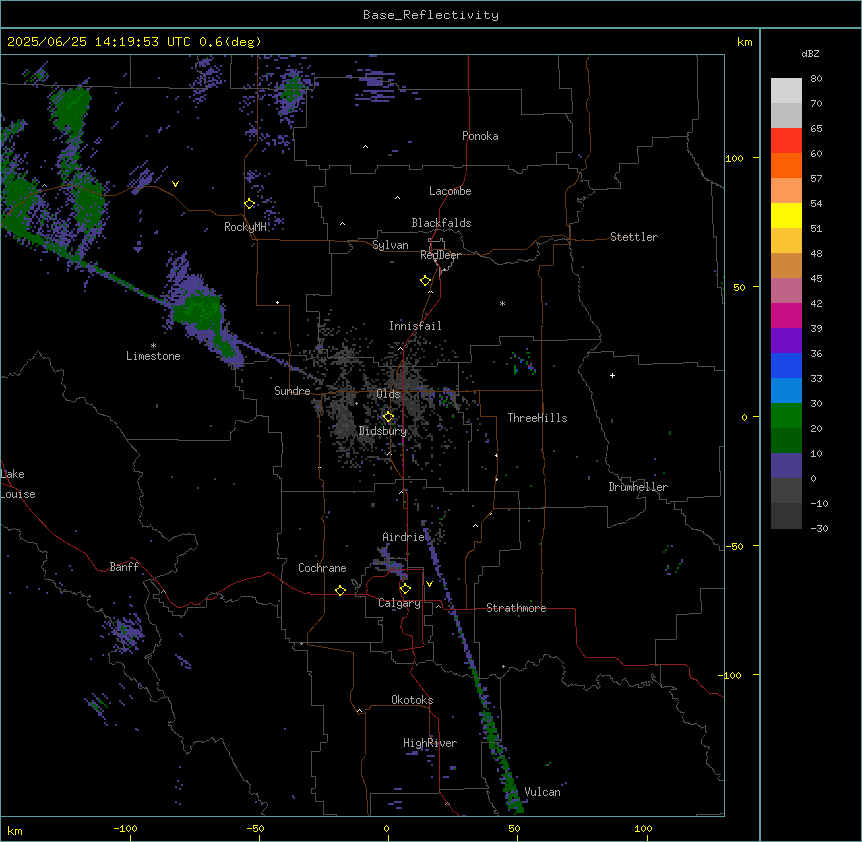Screen dimensions: 862x842
Task: Click the RedDeer city label
Action: pyautogui.click(x=440, y=255)
